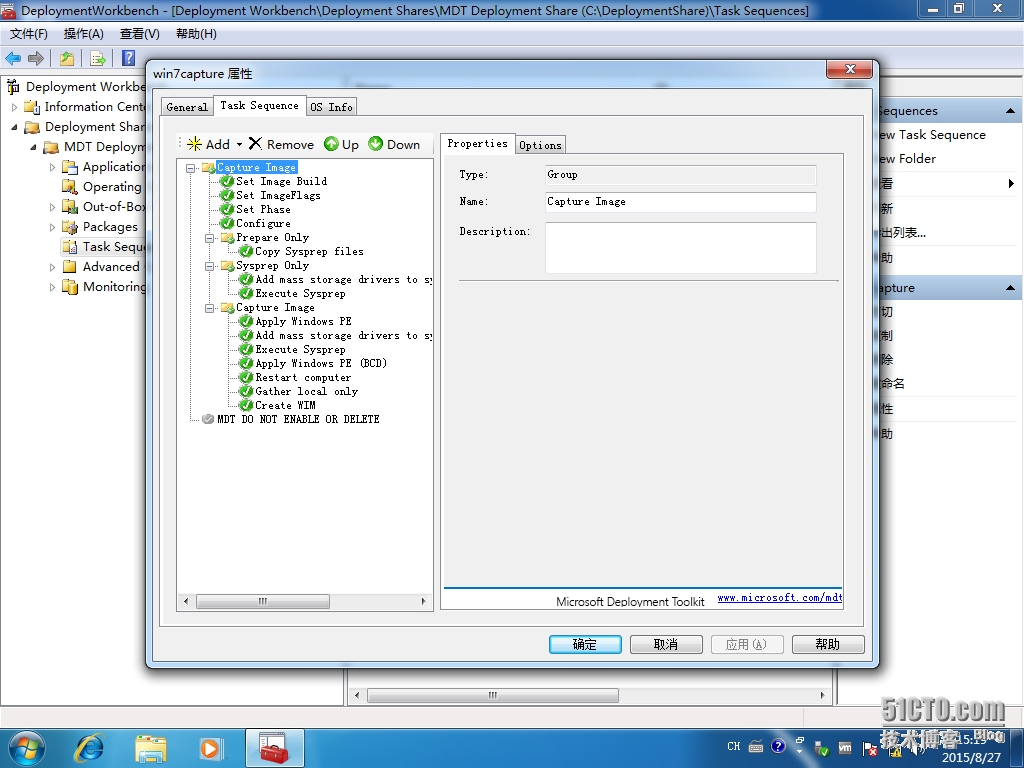
Task: Click the Add star icon
Action: coord(195,144)
